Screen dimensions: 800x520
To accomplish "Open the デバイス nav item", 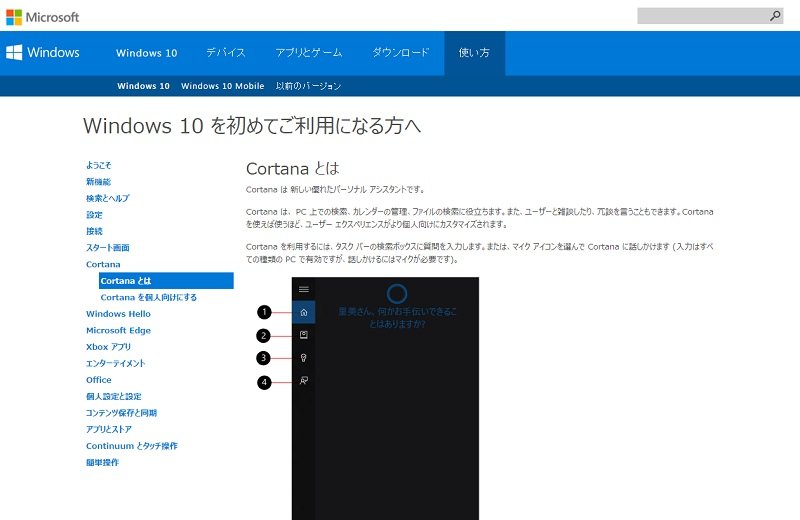I will tap(226, 53).
